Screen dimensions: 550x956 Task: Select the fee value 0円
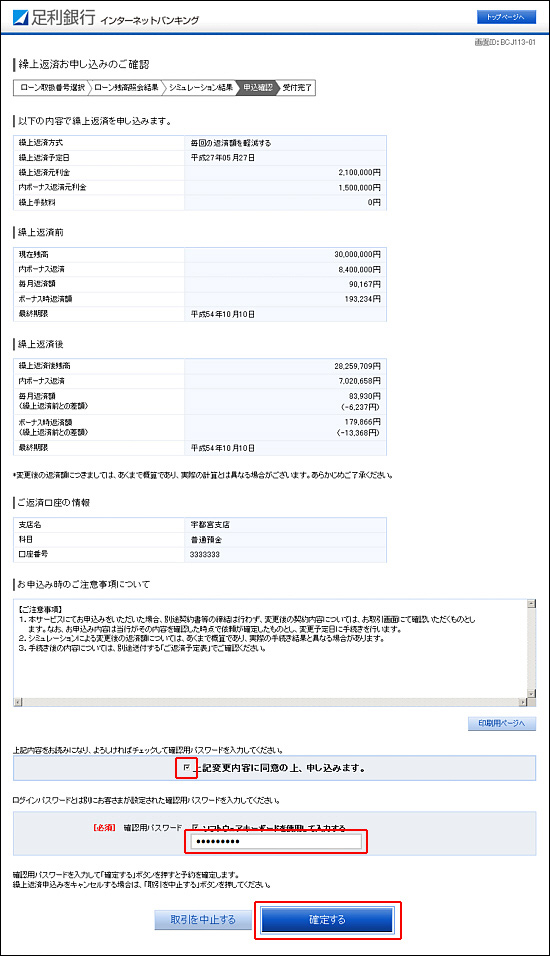pos(374,202)
